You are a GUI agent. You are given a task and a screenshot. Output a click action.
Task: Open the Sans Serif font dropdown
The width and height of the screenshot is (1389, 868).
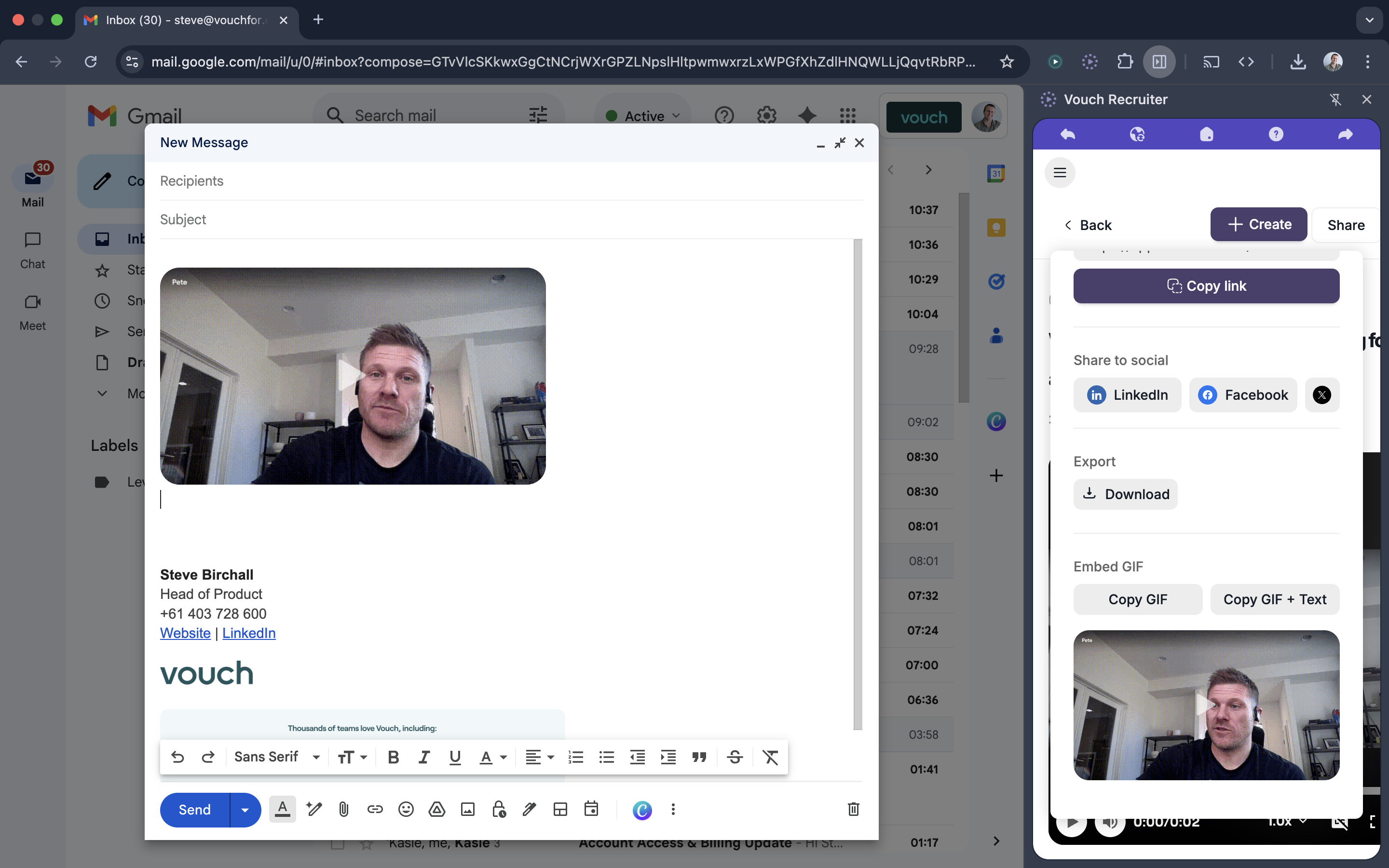[277, 757]
